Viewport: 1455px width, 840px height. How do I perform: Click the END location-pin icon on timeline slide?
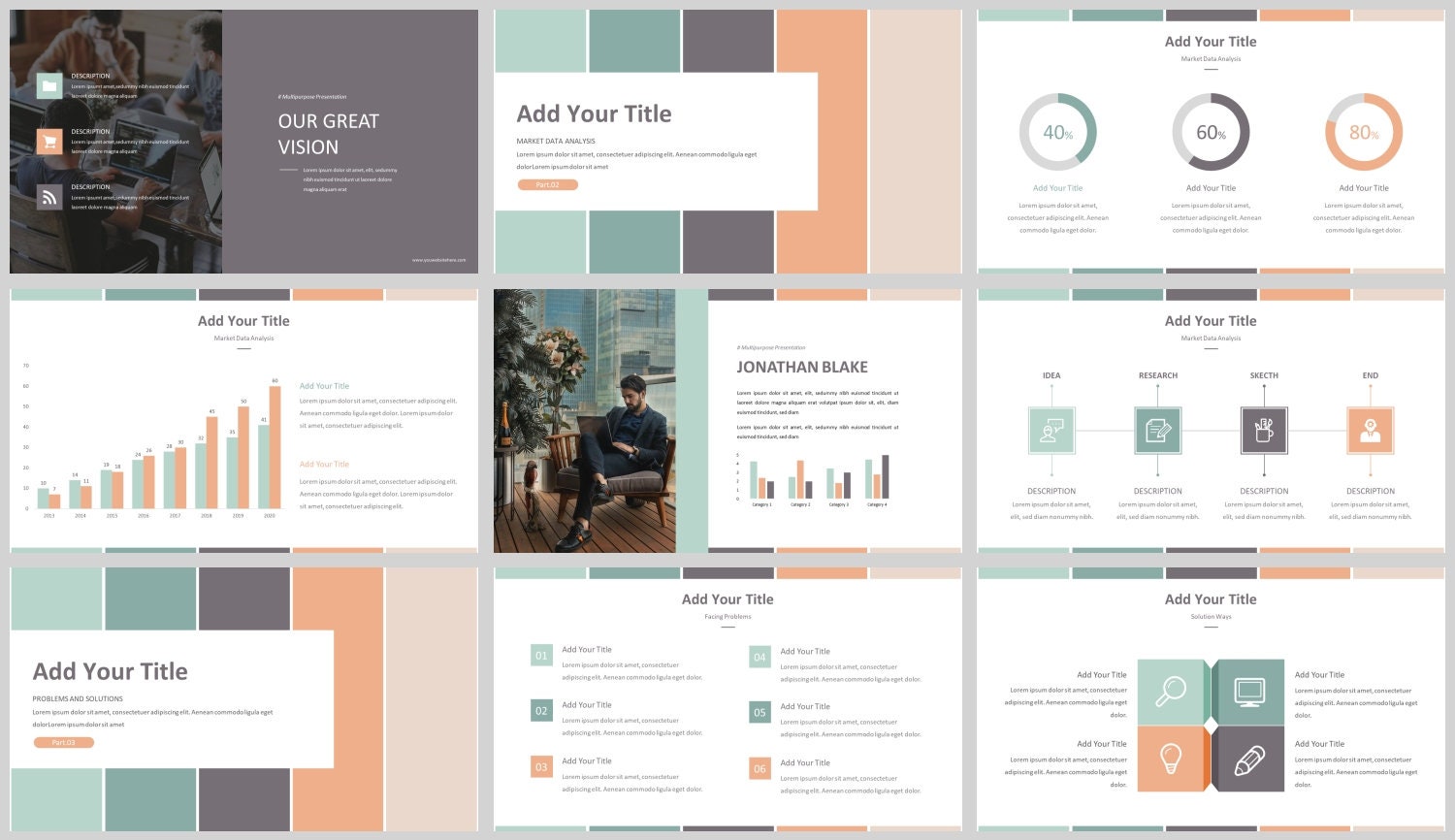point(1370,430)
